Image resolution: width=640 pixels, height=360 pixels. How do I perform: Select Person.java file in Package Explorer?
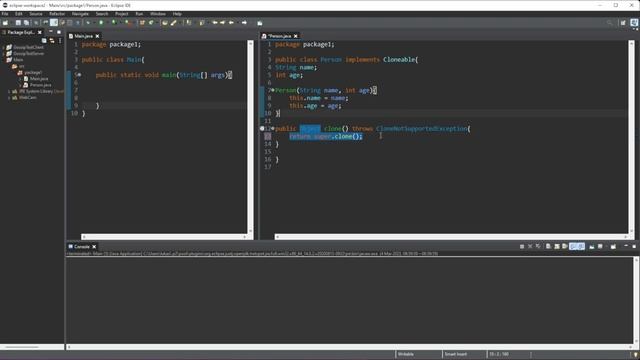(40, 85)
